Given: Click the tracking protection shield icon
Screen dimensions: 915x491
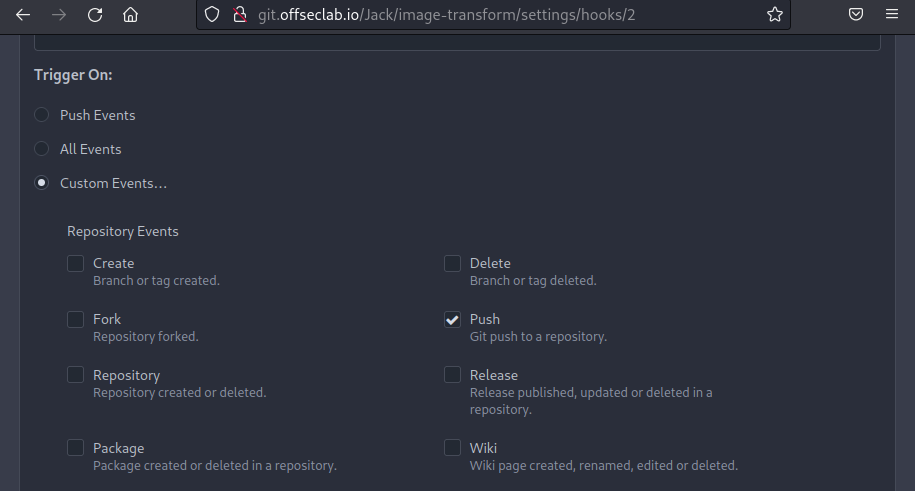Looking at the screenshot, I should tap(211, 15).
